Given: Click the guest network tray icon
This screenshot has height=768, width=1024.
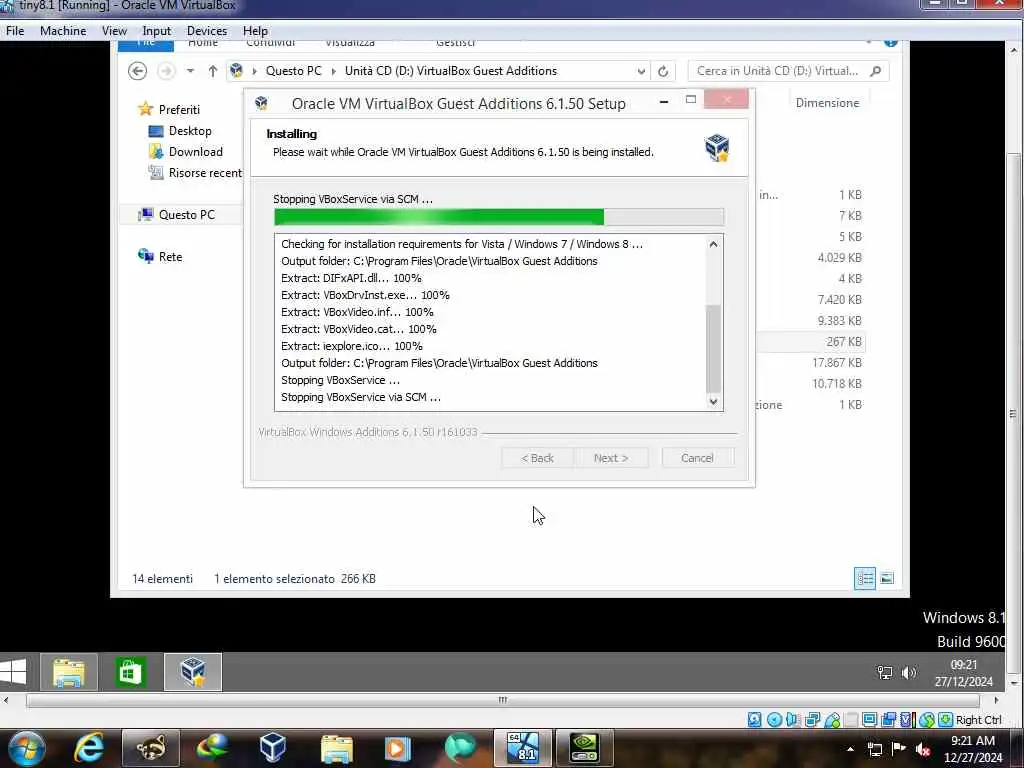Looking at the screenshot, I should coord(884,673).
